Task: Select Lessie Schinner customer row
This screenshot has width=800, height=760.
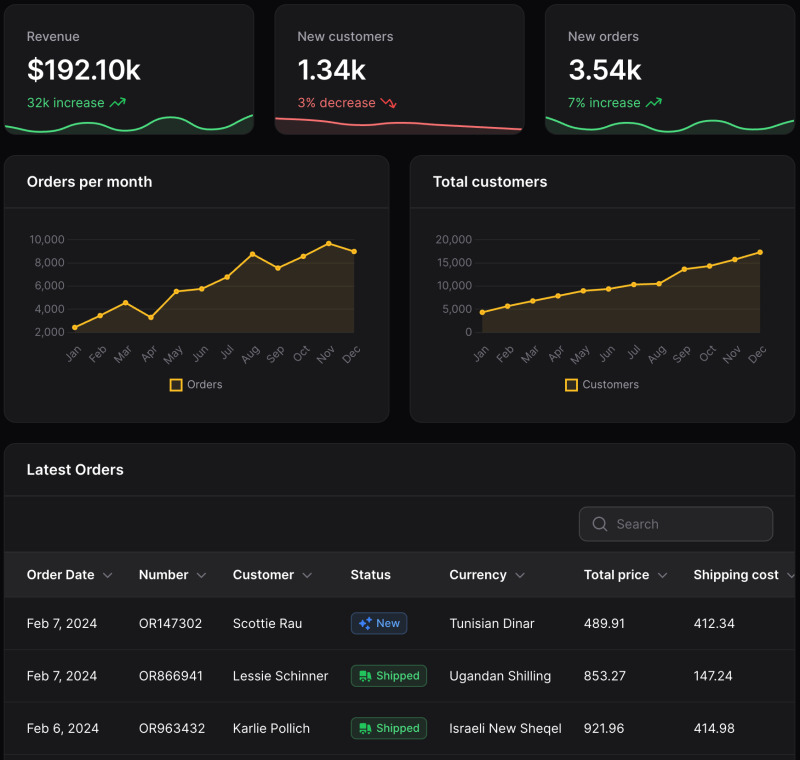Action: click(x=280, y=676)
